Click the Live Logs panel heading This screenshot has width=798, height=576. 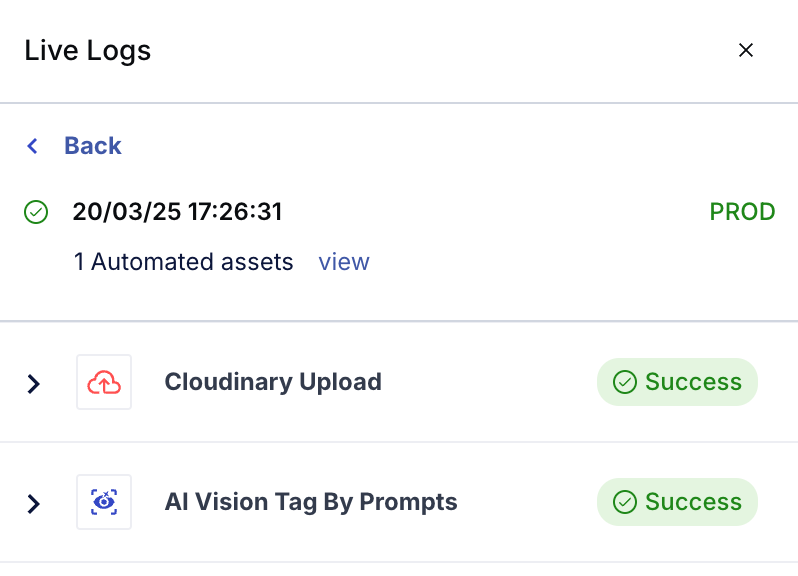point(88,50)
